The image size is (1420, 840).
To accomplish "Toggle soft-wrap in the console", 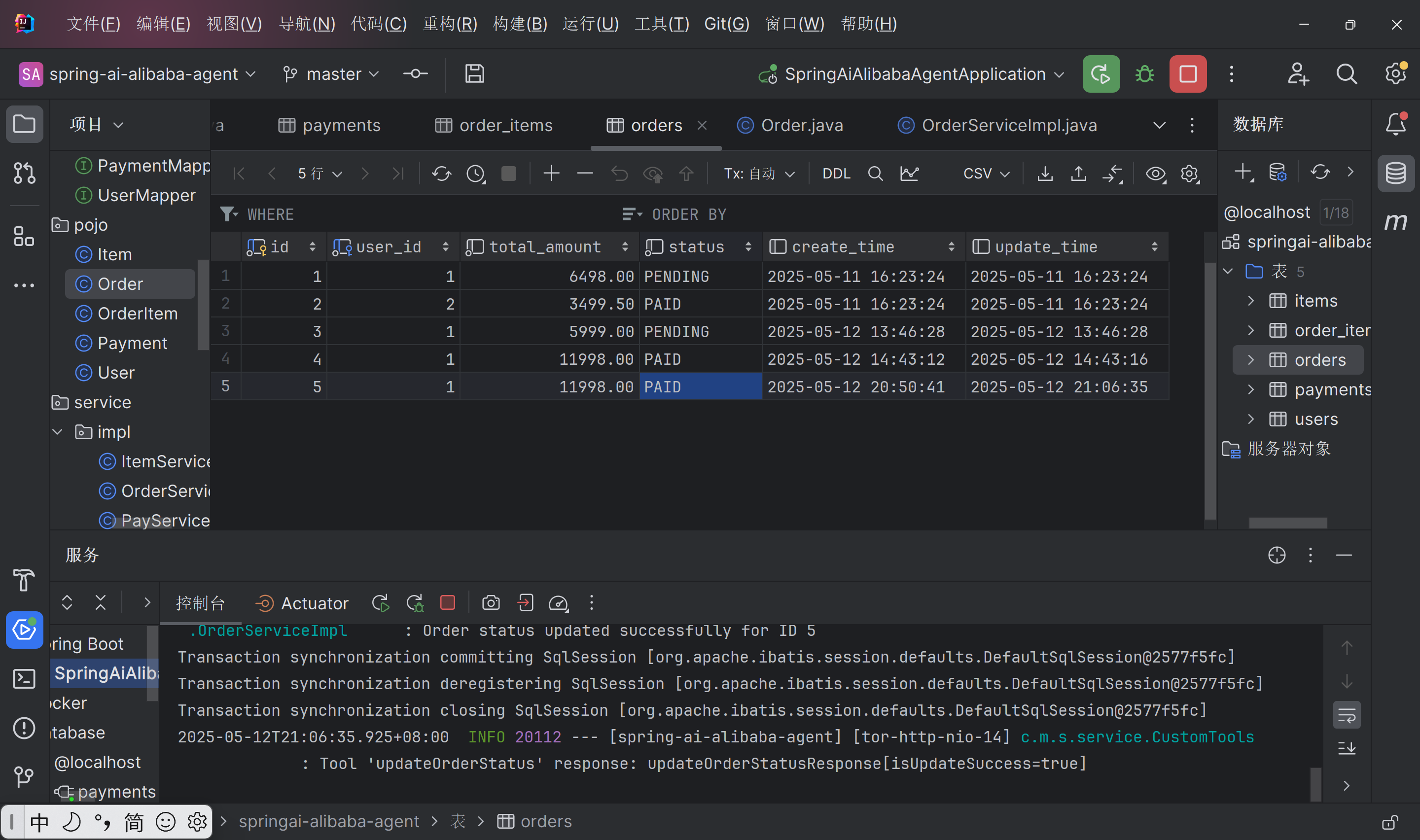I will [1347, 715].
